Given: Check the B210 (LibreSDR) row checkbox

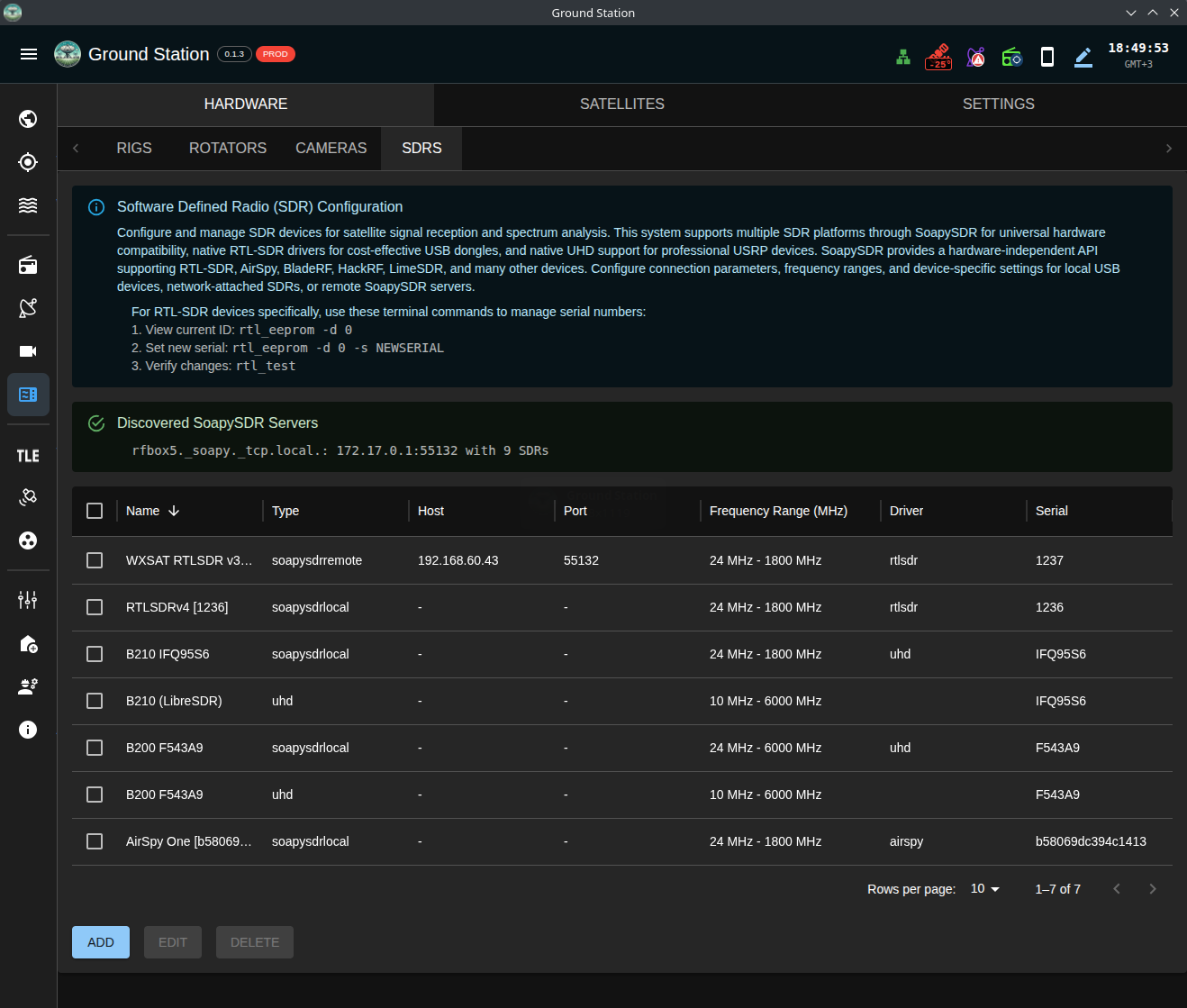Looking at the screenshot, I should (95, 701).
